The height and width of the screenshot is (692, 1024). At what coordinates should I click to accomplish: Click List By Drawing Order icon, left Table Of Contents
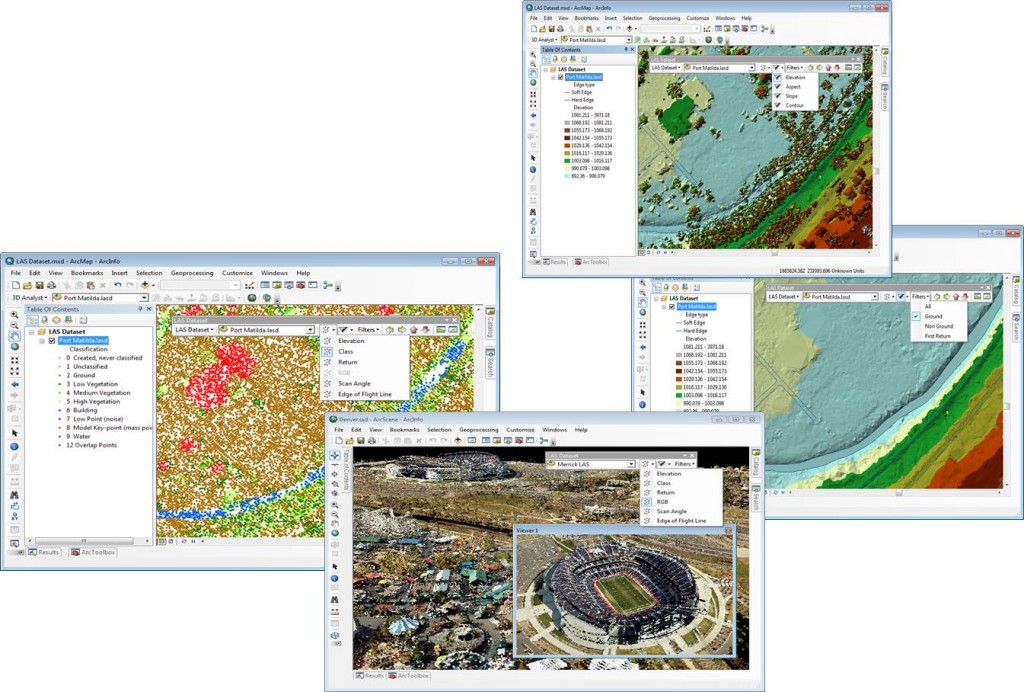click(x=32, y=320)
